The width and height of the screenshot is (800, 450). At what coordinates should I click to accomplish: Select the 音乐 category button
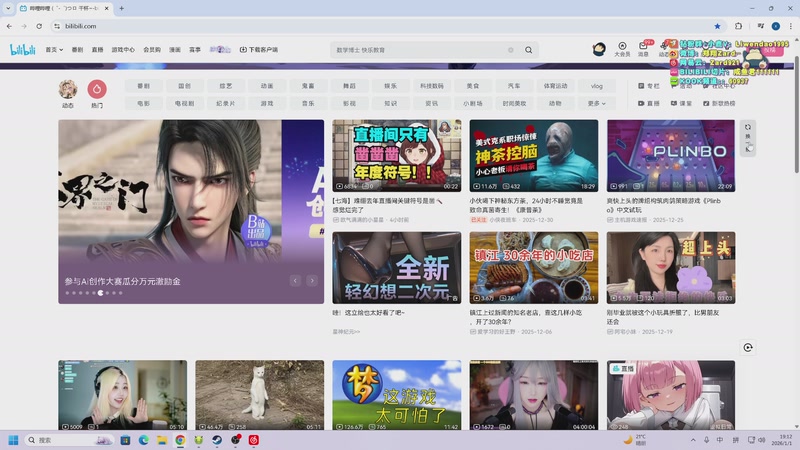308,103
